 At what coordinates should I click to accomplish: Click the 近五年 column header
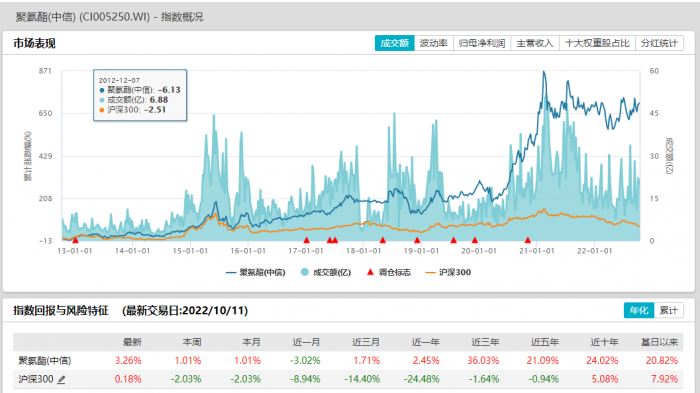tap(545, 342)
